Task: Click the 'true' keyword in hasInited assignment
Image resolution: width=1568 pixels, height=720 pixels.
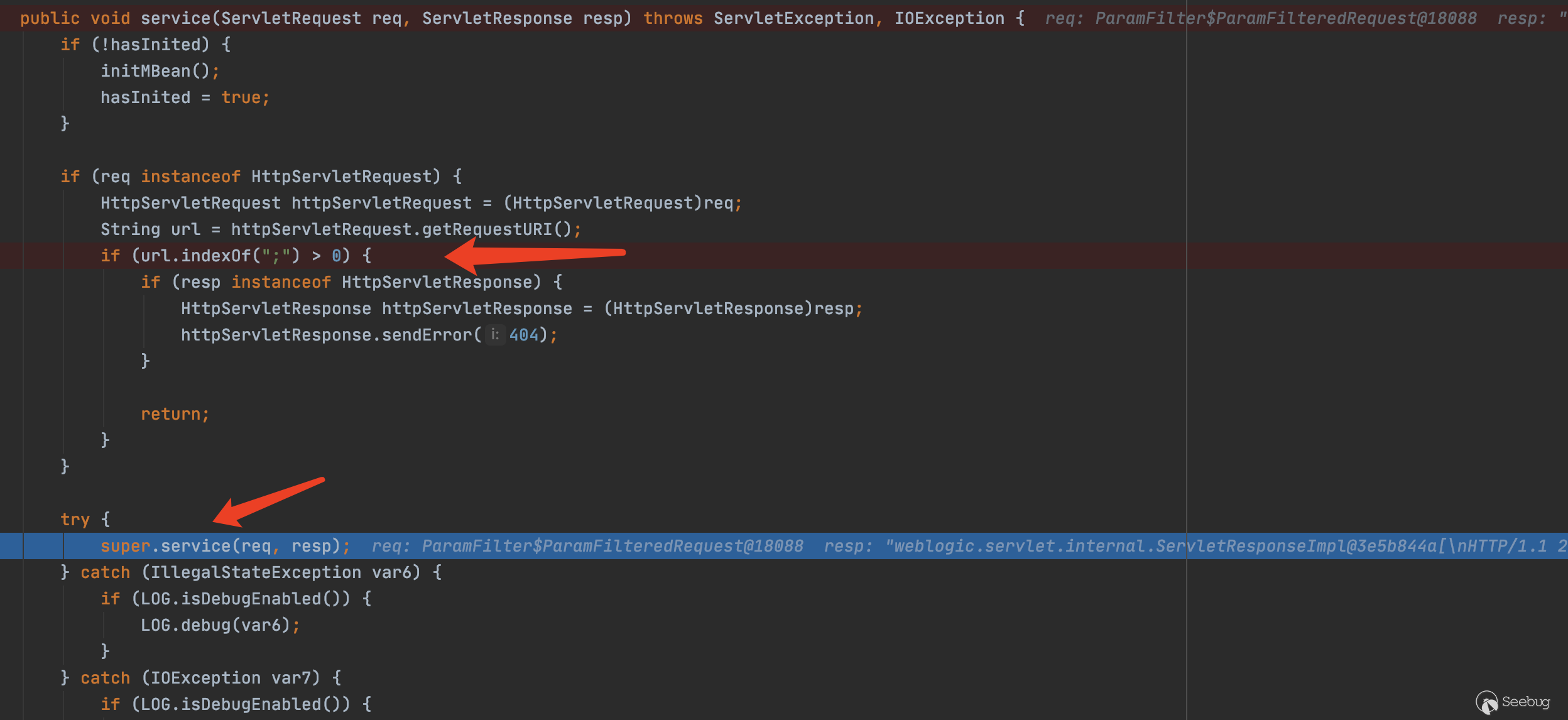Action: point(241,97)
